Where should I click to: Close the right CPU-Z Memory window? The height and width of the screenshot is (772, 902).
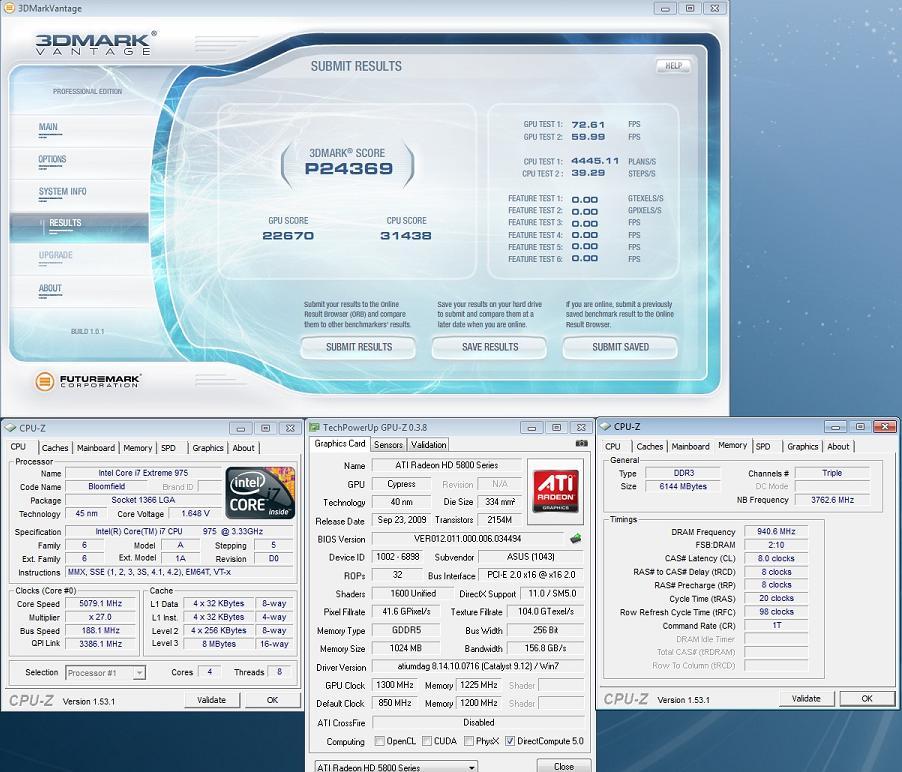pos(885,426)
